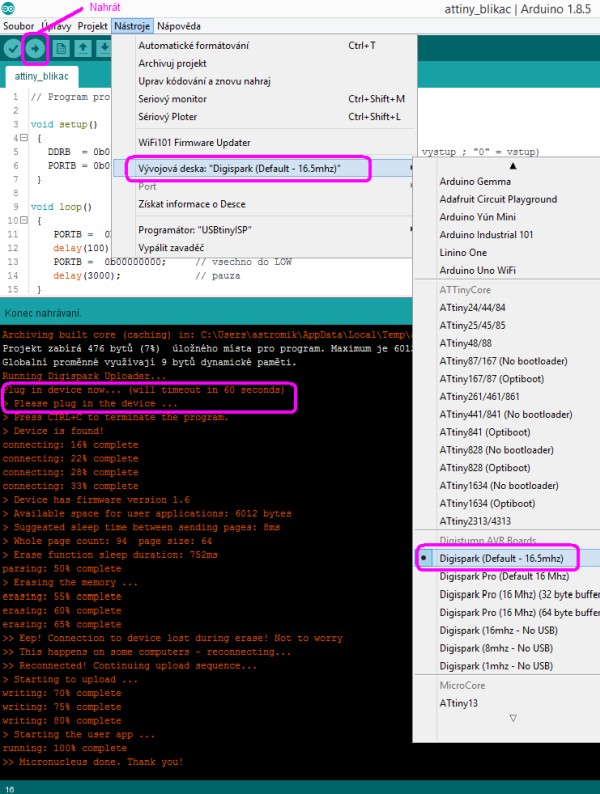The image size is (600, 794).
Task: Click code line 'delay(3000);'
Action: [x=87, y=275]
